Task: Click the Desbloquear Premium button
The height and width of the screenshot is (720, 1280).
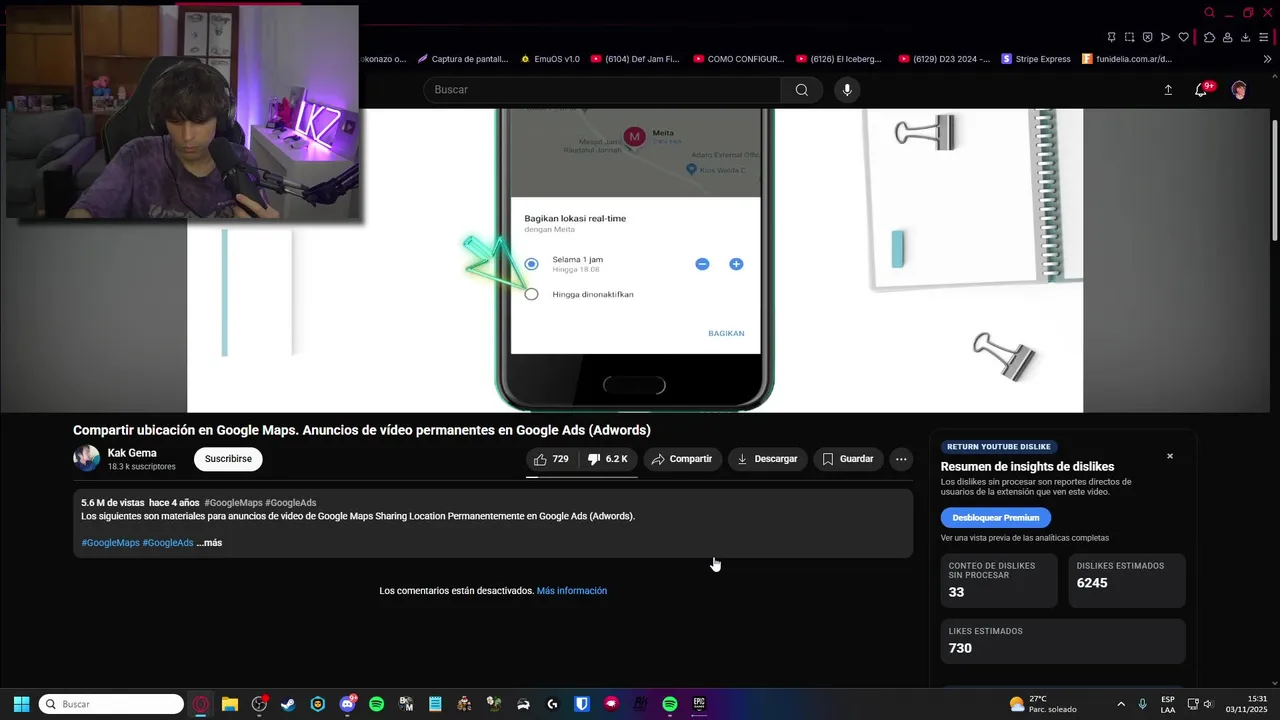Action: pos(996,518)
